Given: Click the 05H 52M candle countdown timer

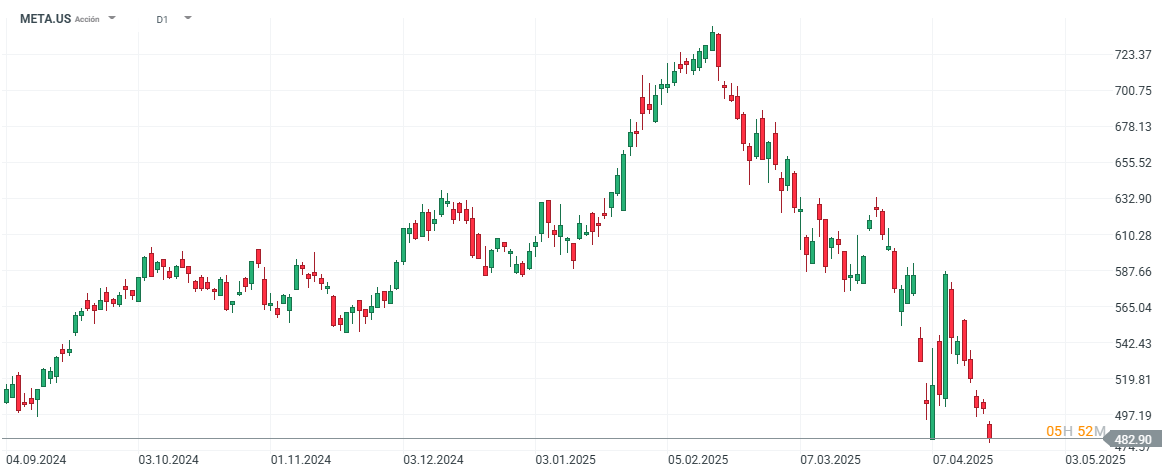Looking at the screenshot, I should tap(1075, 431).
